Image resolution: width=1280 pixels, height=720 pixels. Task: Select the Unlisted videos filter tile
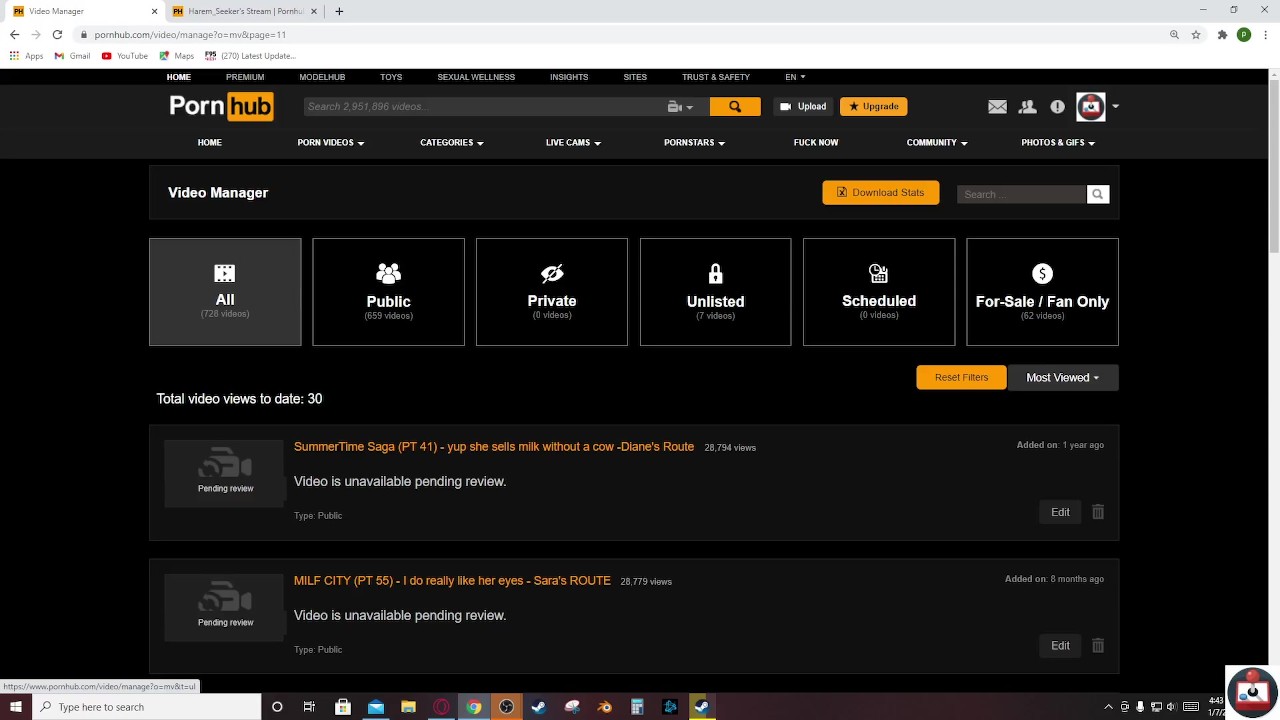(x=715, y=292)
